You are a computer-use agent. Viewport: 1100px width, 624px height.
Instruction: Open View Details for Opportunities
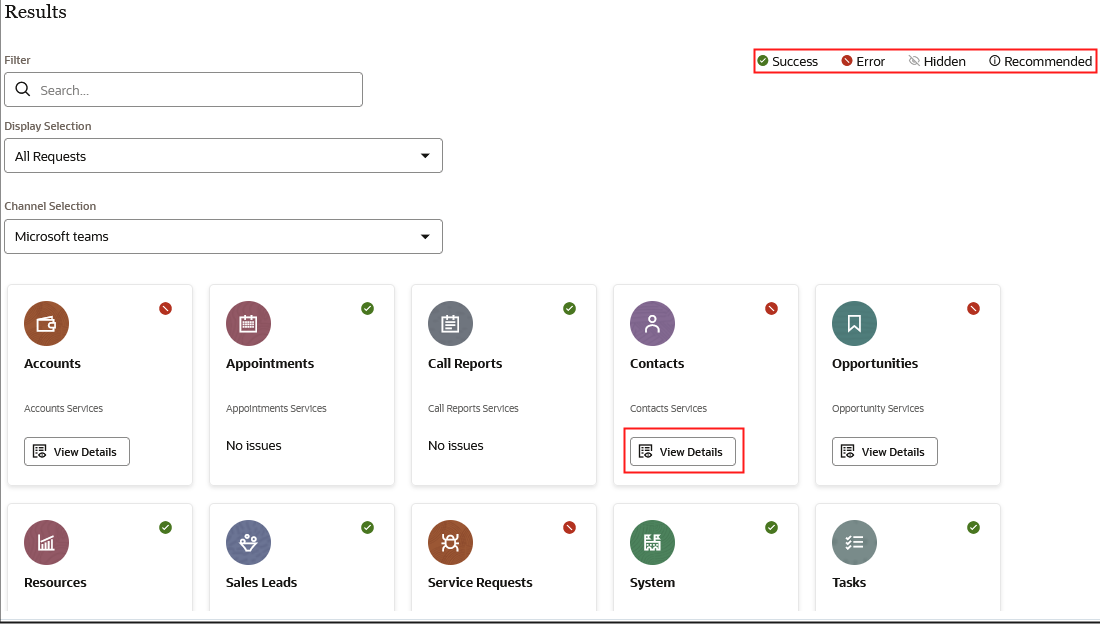pos(885,451)
